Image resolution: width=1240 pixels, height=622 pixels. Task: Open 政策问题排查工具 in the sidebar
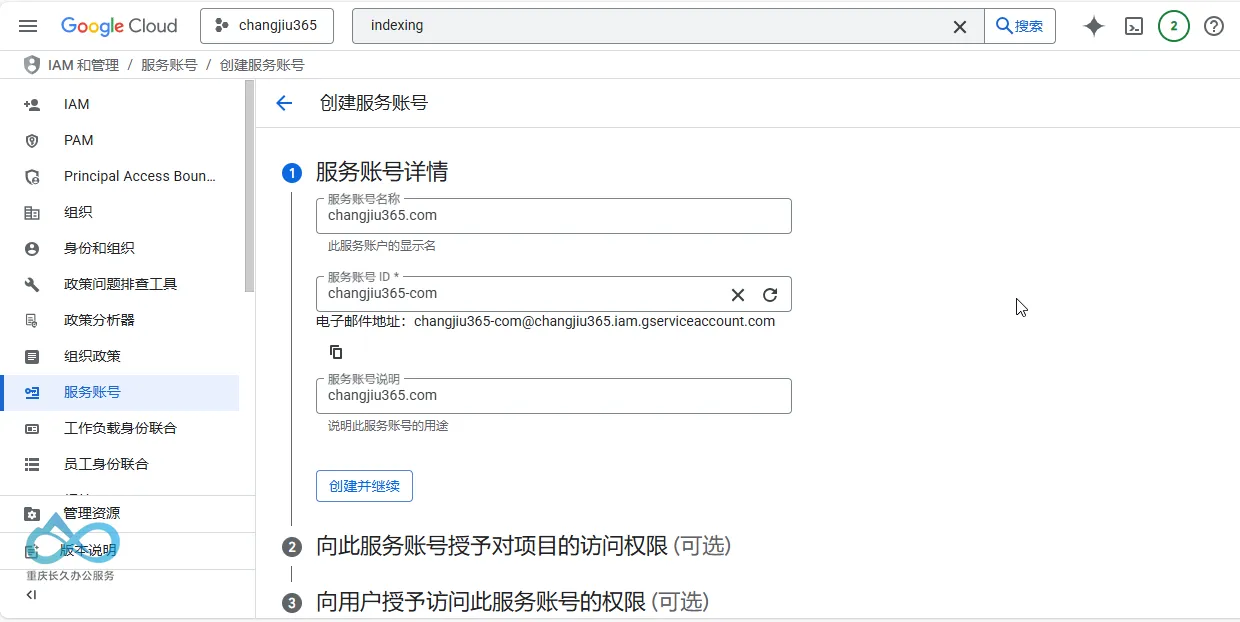[120, 284]
